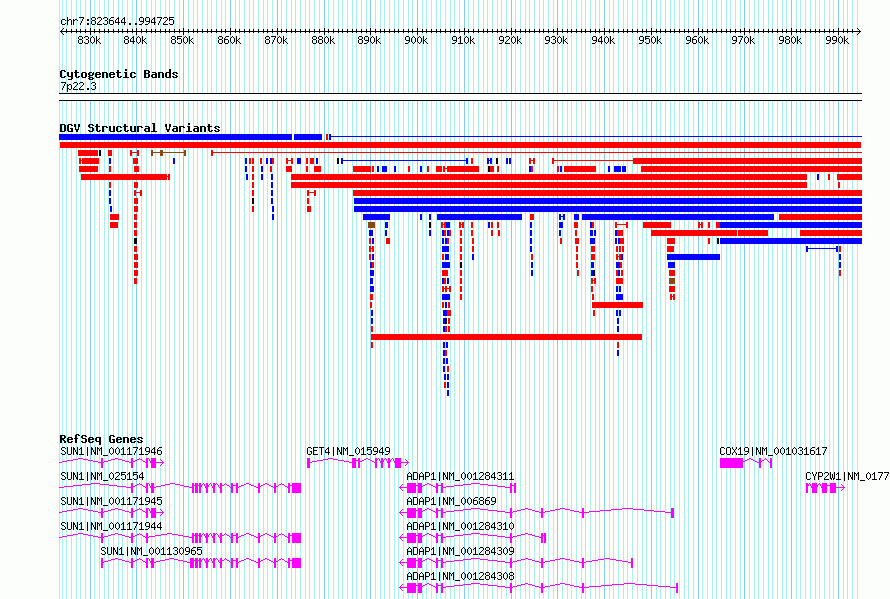Screen dimensions: 890x599
Task: Click the CYP2W1 gene model glyph
Action: pos(825,488)
